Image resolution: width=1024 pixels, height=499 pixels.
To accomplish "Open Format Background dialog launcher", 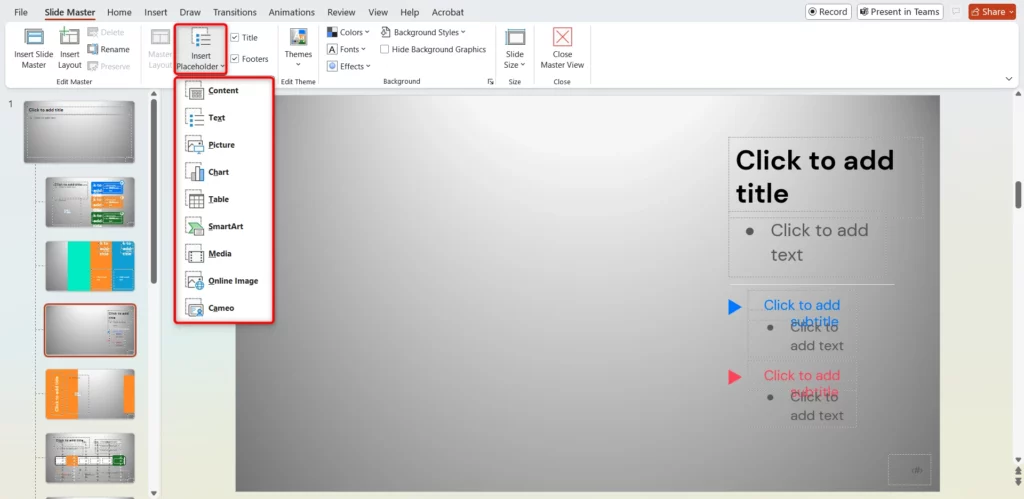I will (490, 82).
